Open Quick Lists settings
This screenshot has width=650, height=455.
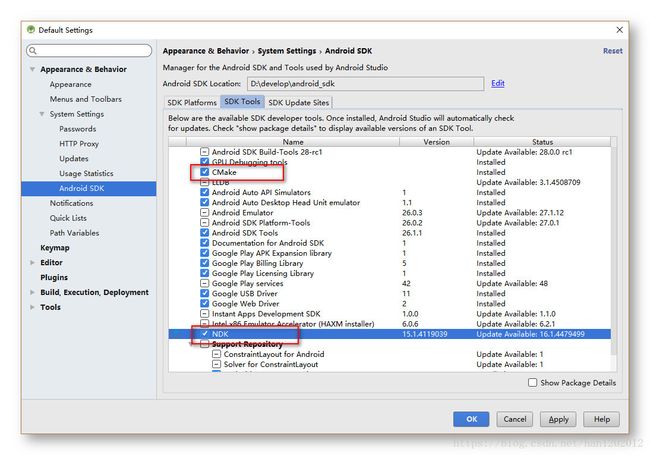pos(68,218)
